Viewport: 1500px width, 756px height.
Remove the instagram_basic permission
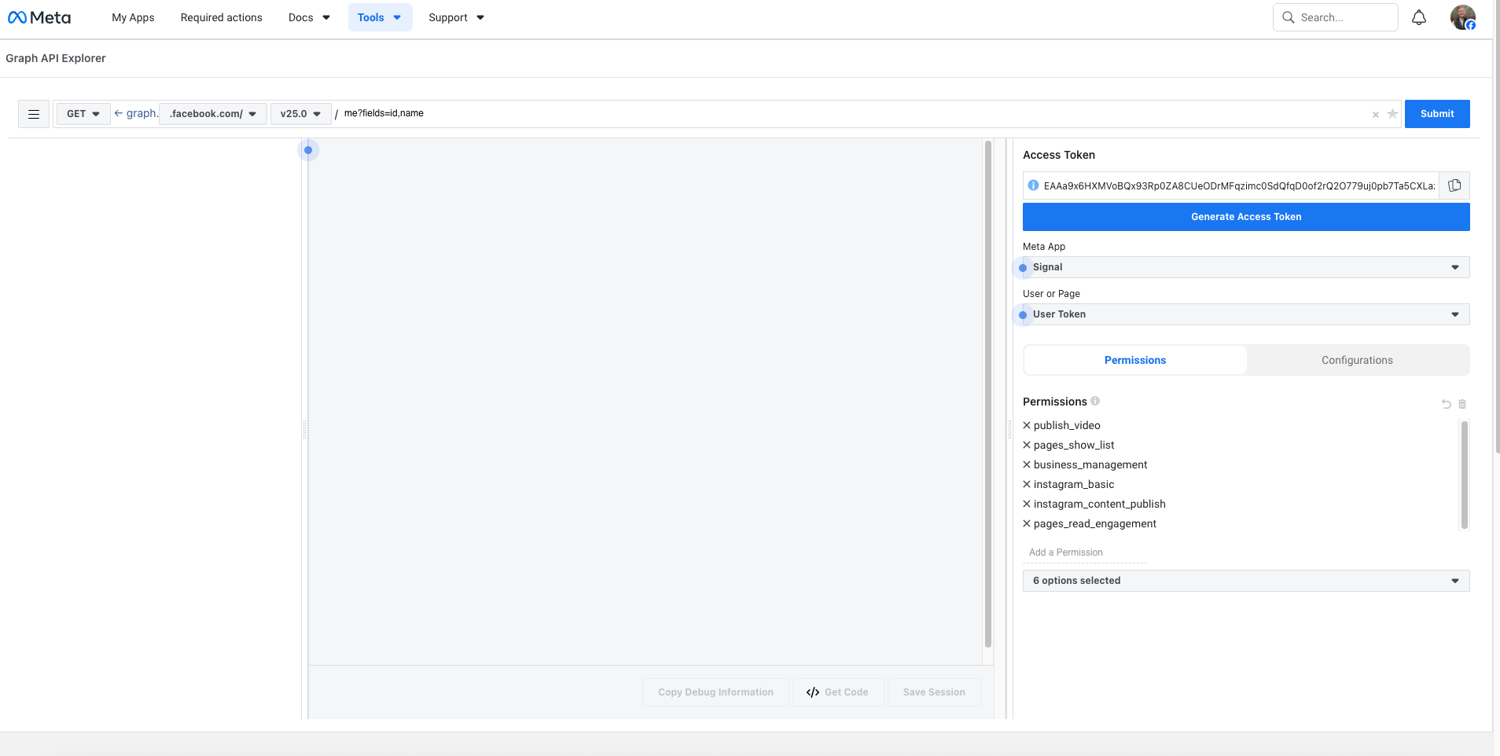(1027, 485)
